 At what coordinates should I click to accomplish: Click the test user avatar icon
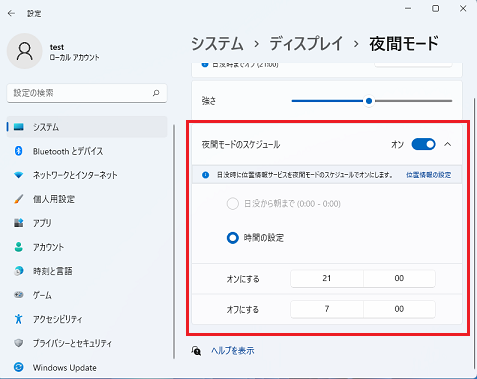pyautogui.click(x=25, y=51)
